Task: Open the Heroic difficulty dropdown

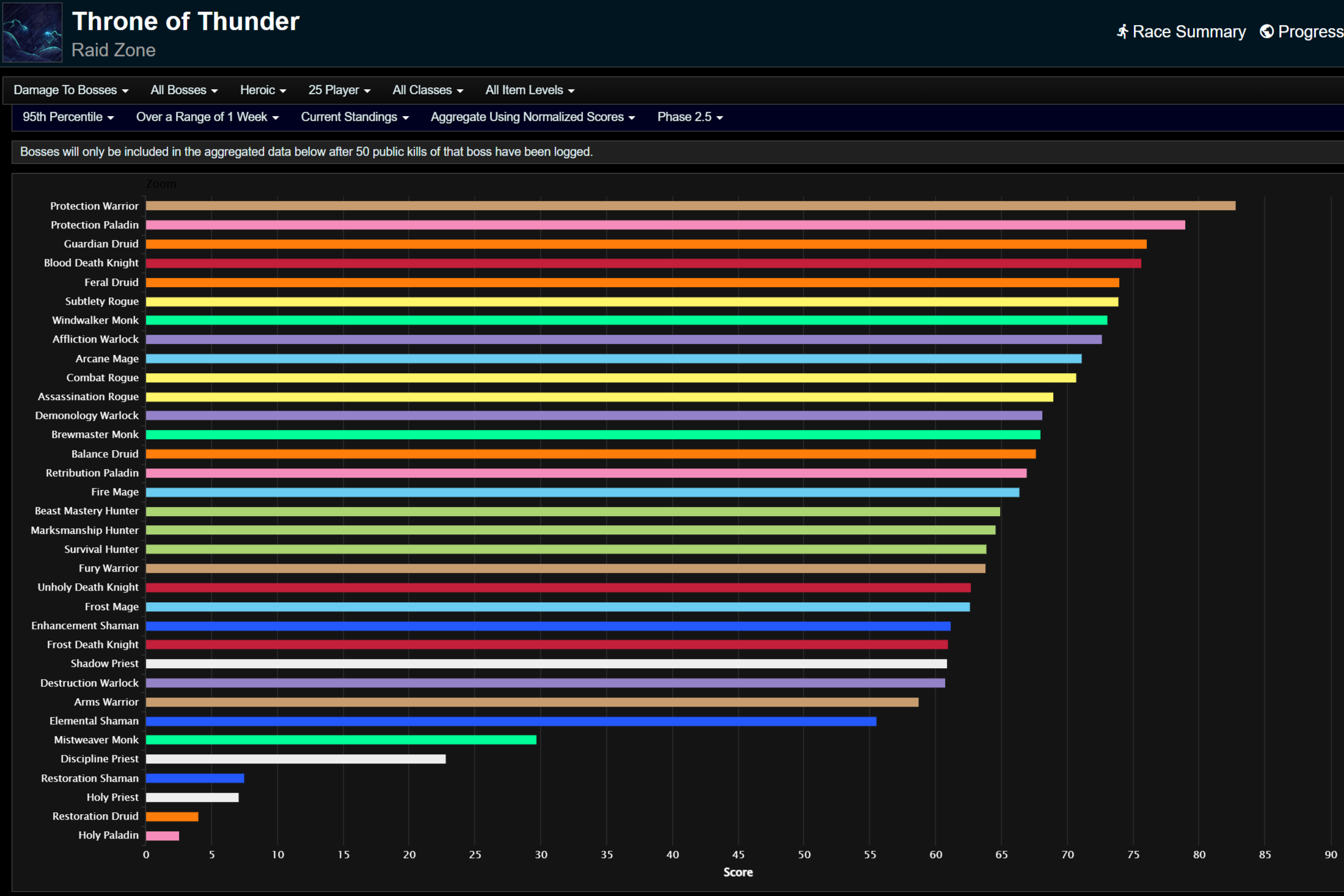Action: [x=263, y=90]
